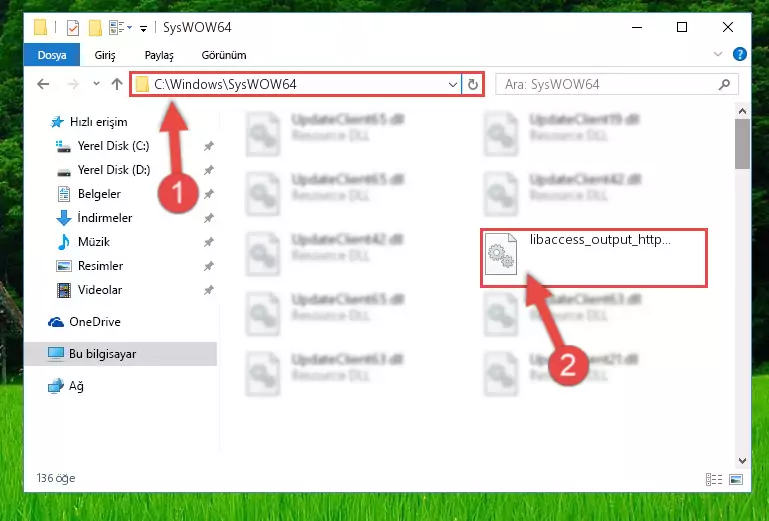Viewport: 769px width, 521px height.
Task: Click the pin icon next to Videolar
Action: (208, 290)
